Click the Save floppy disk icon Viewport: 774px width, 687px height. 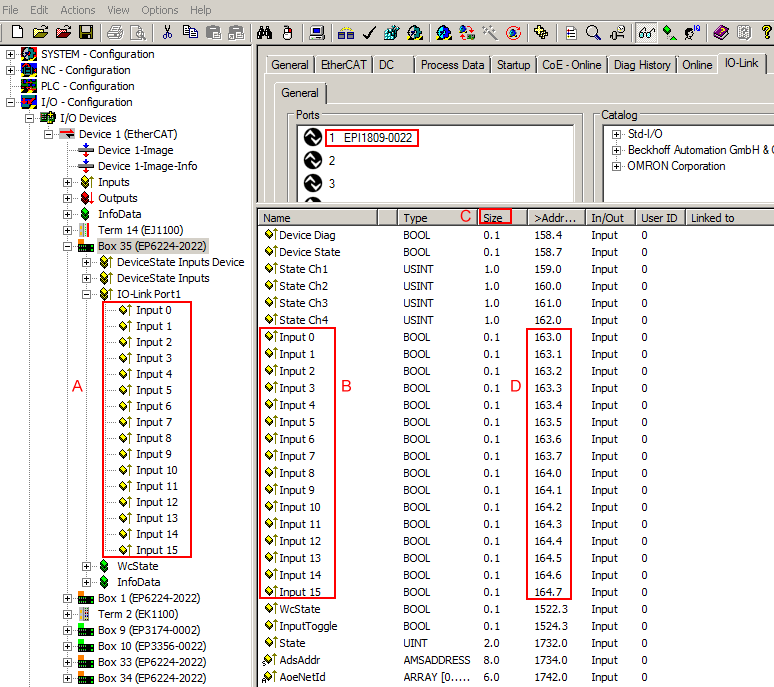[x=86, y=33]
